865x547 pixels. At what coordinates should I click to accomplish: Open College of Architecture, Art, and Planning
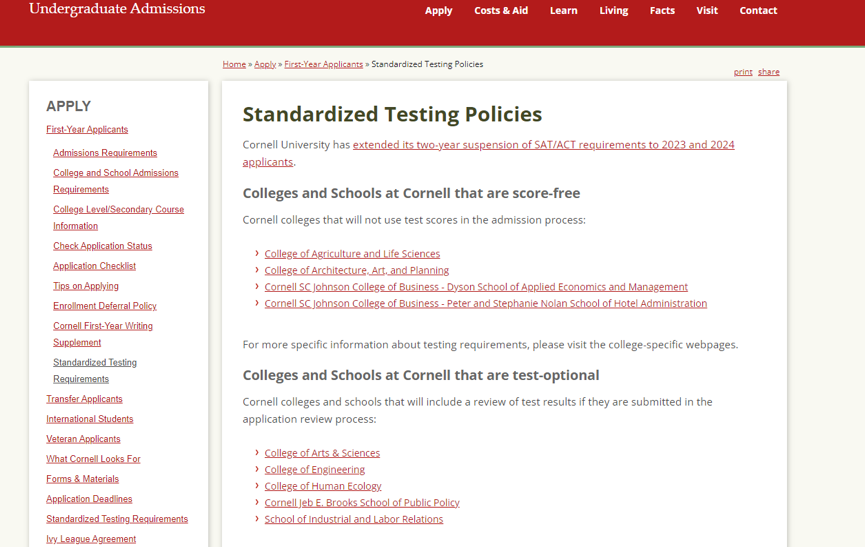point(356,270)
